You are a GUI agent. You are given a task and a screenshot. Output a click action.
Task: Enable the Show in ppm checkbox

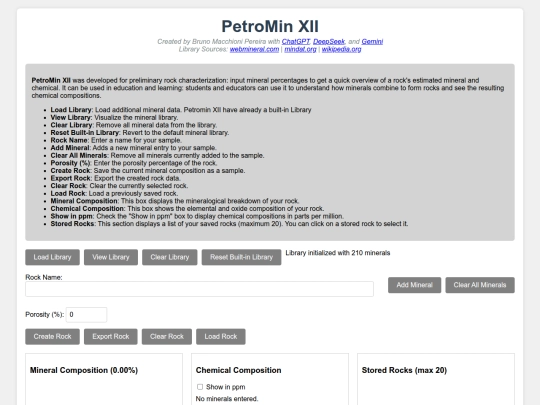tap(200, 387)
